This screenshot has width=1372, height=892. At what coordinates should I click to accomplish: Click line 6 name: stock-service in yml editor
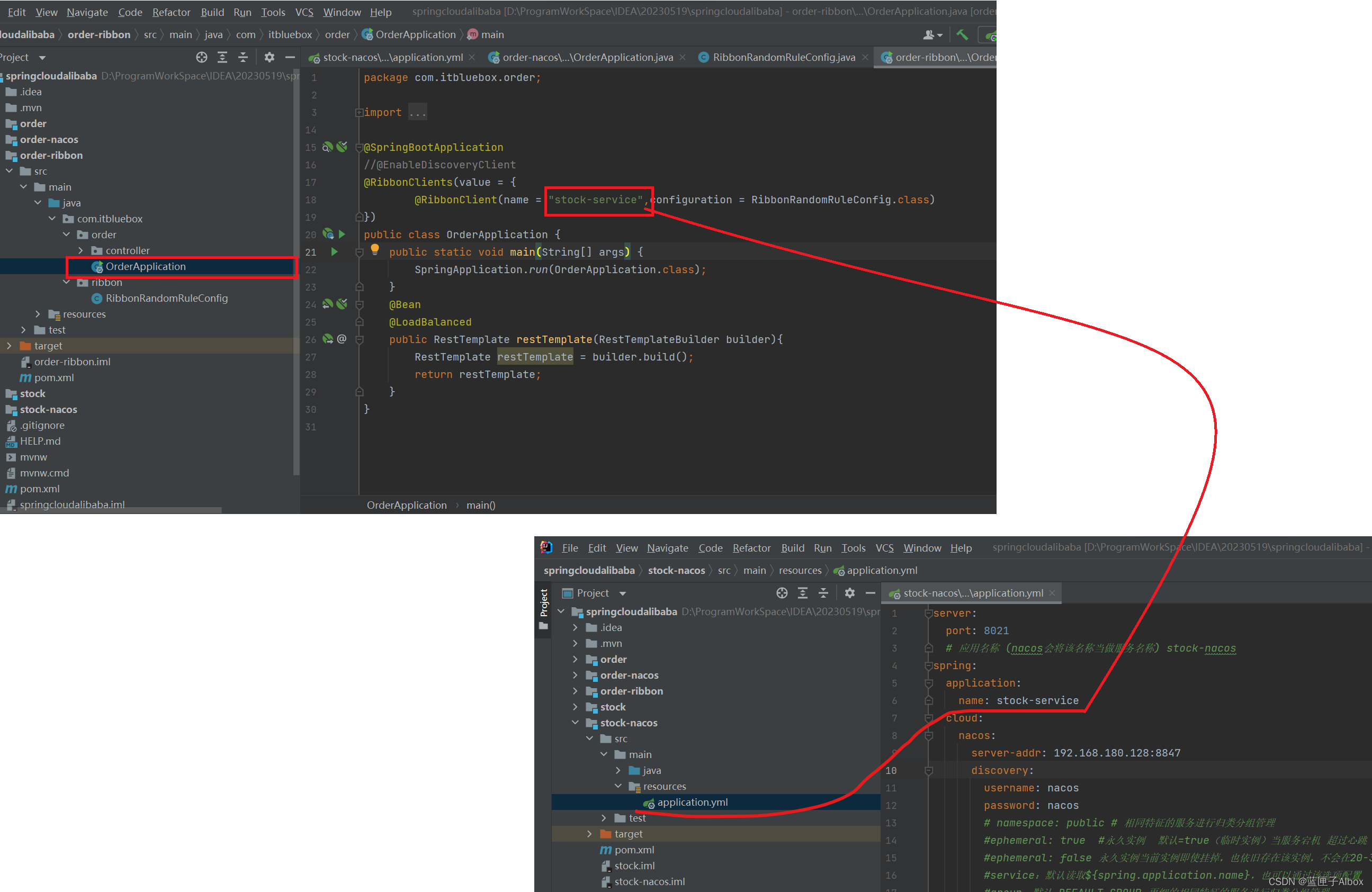point(1018,701)
